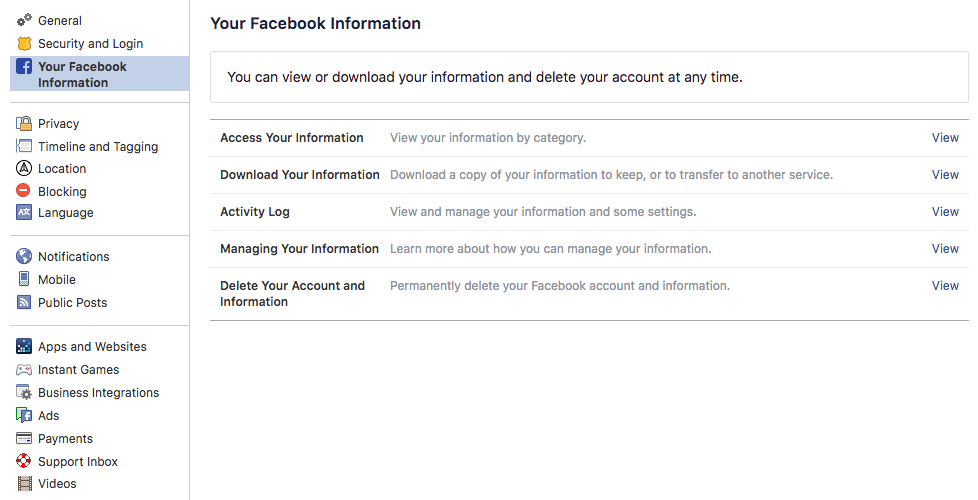
Task: Click the Language icon in sidebar
Action: coord(24,213)
